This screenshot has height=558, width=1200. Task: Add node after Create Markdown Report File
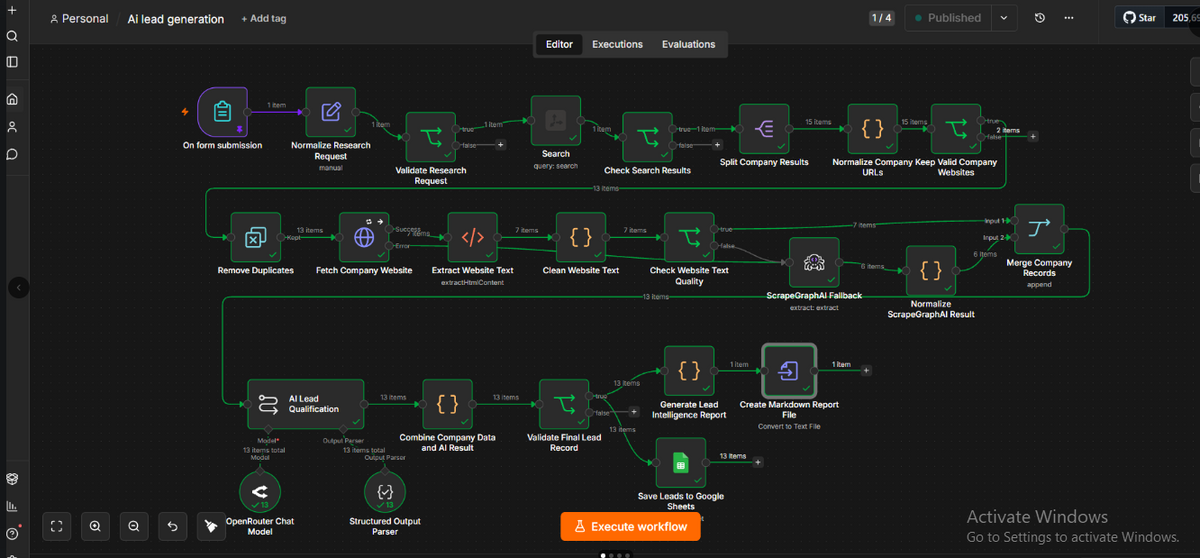click(x=866, y=370)
